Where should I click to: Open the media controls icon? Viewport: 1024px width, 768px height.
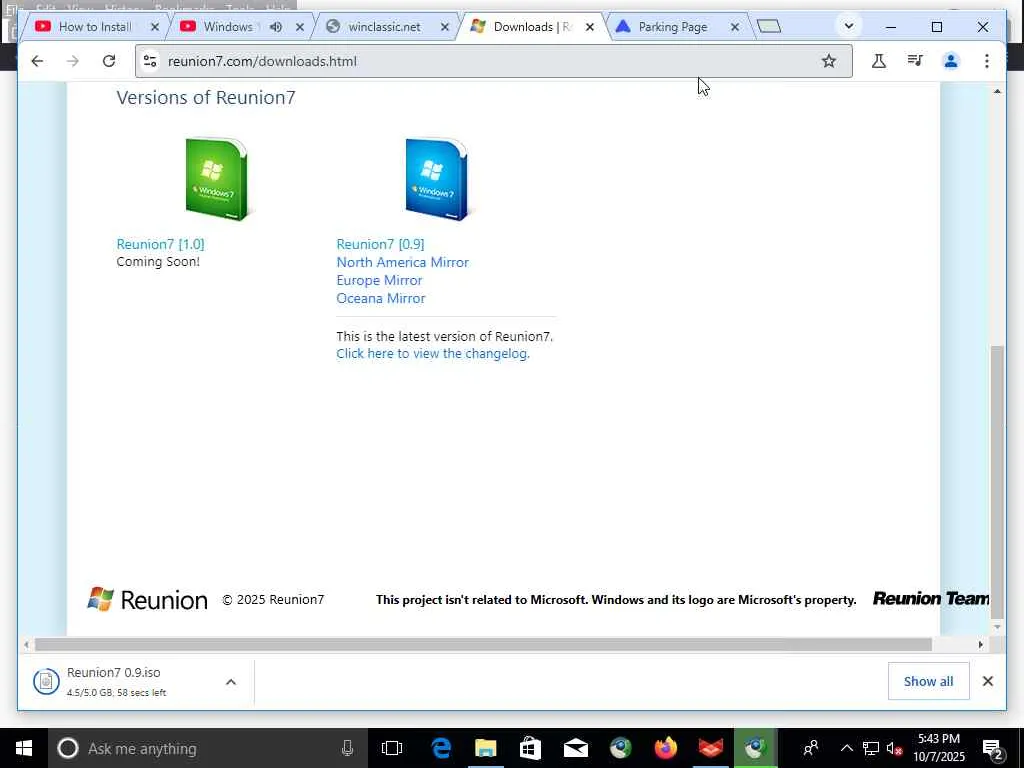(915, 61)
